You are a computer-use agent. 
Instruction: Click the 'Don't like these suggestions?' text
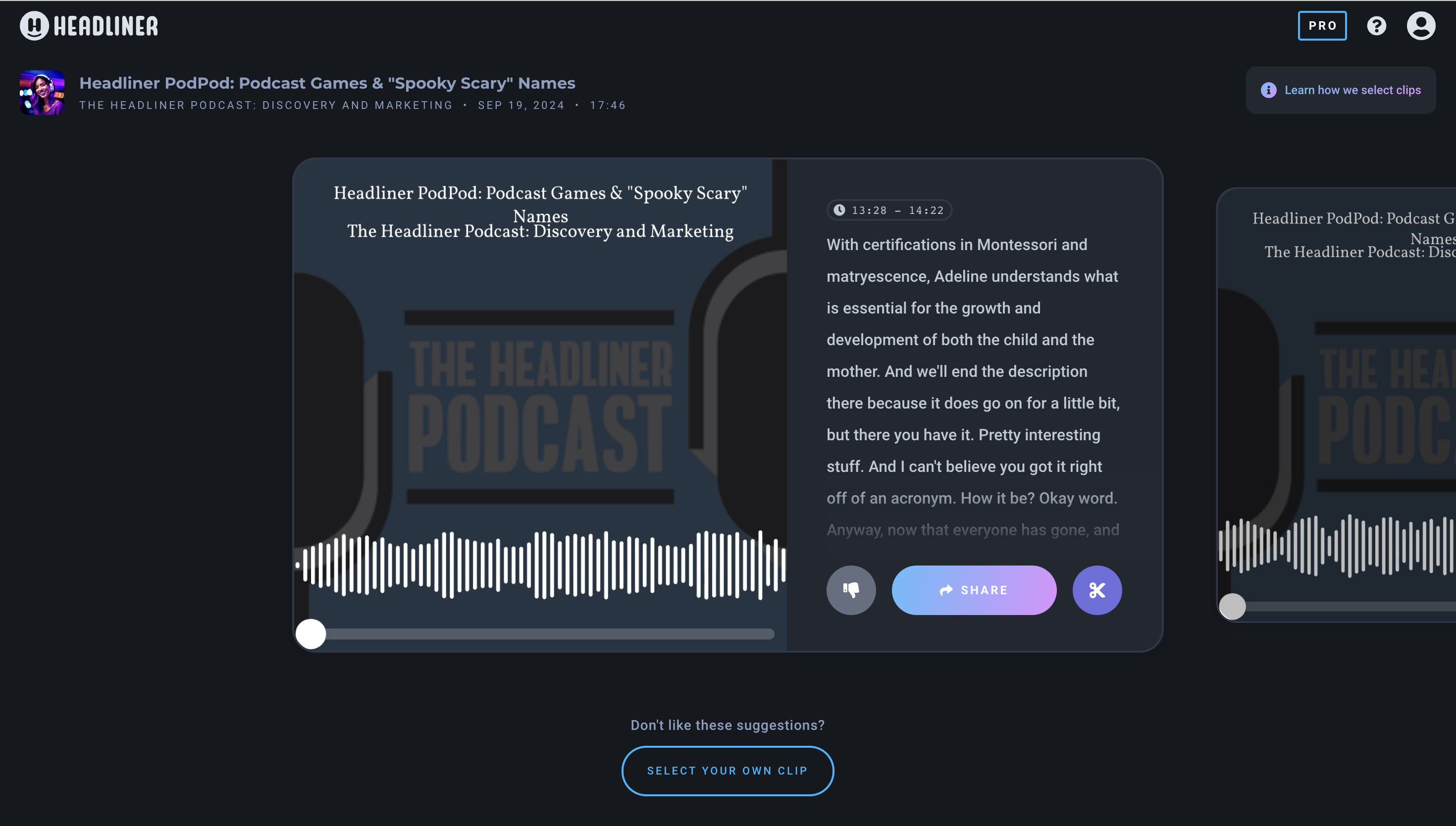(x=728, y=725)
